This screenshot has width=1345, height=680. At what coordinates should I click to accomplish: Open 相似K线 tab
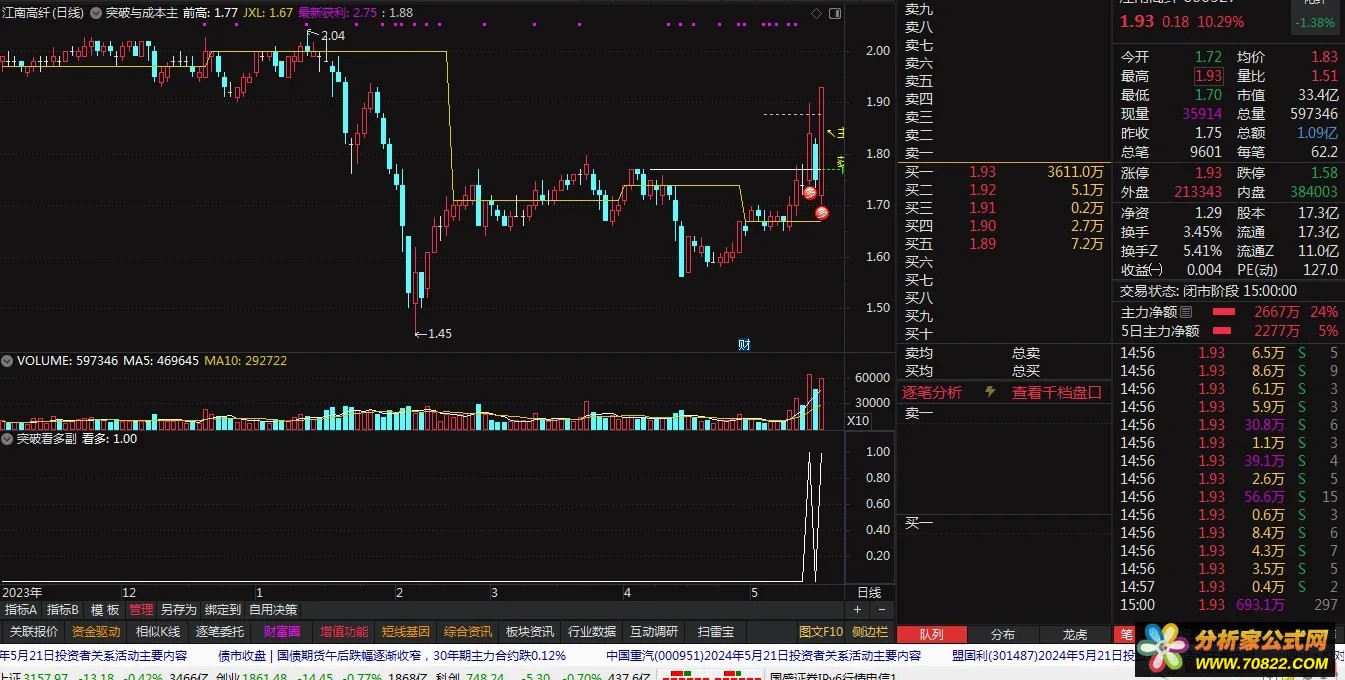(x=158, y=631)
